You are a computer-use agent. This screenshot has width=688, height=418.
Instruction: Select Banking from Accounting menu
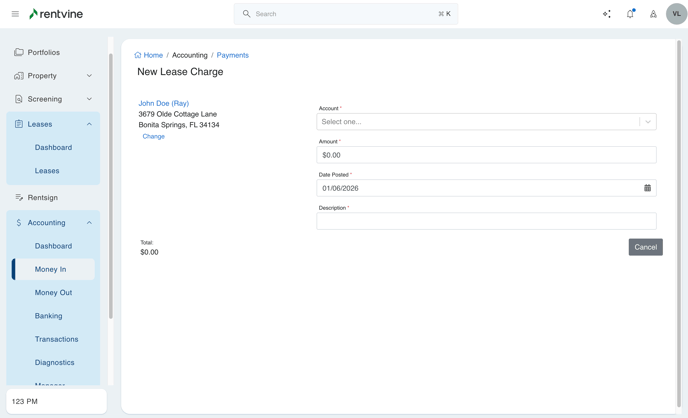[48, 316]
